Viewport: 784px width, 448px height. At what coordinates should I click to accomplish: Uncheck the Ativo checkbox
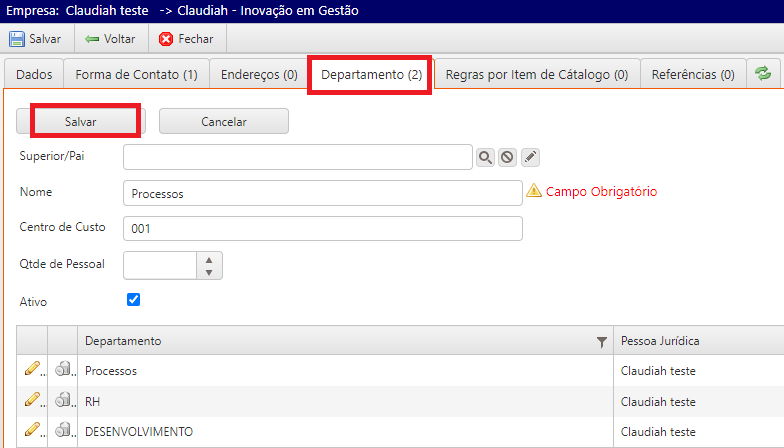pyautogui.click(x=134, y=300)
